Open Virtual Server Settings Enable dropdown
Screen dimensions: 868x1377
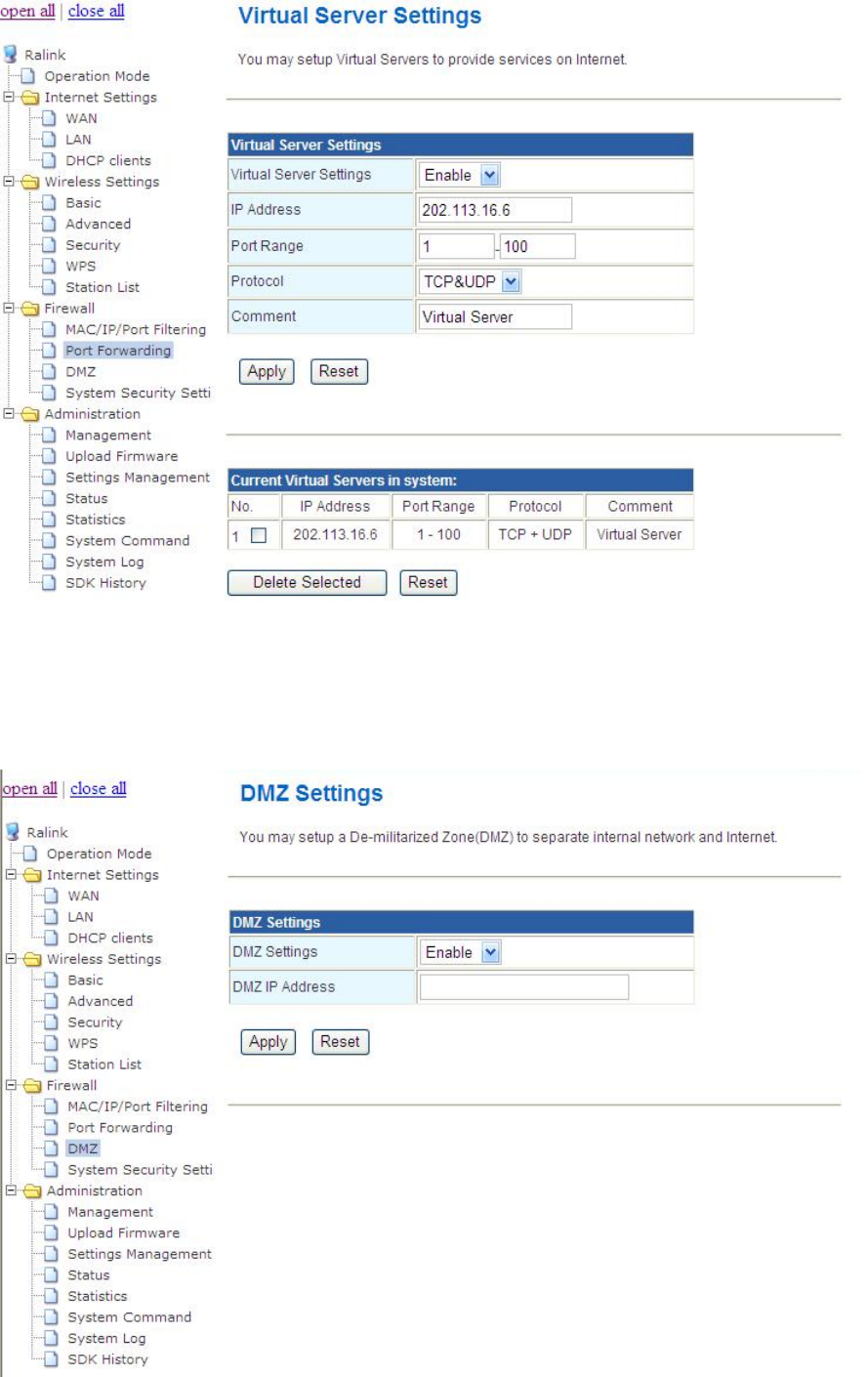click(460, 175)
